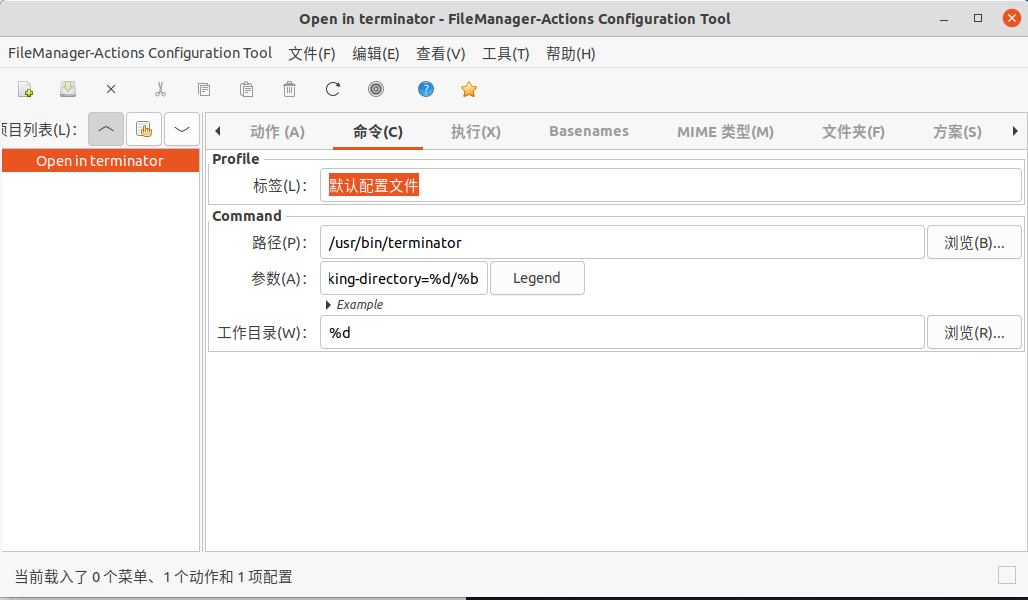Image resolution: width=1028 pixels, height=600 pixels.
Task: Click the blue help question mark icon
Action: (x=426, y=89)
